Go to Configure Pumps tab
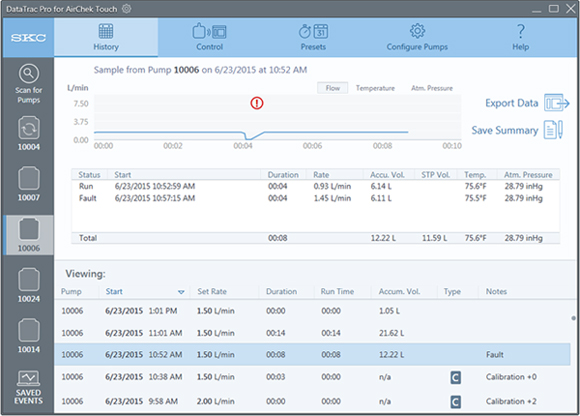The image size is (580, 416). point(417,37)
